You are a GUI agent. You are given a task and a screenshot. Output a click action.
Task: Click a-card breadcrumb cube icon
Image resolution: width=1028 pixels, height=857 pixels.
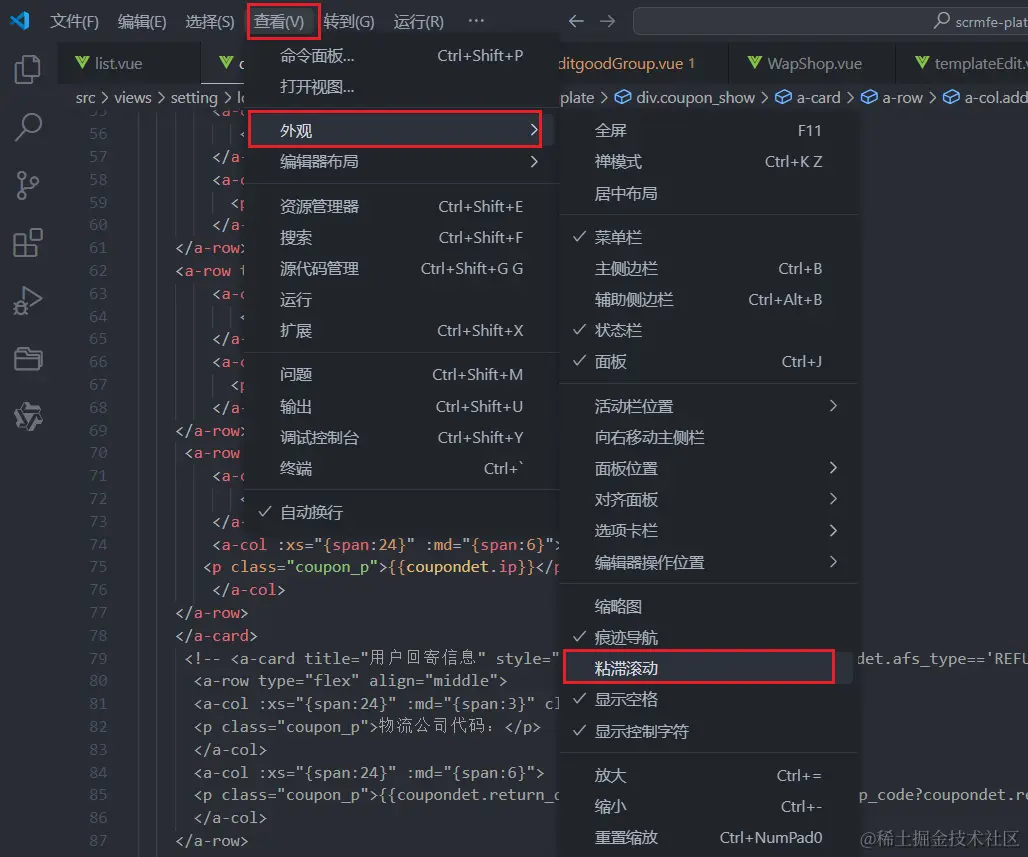click(x=783, y=97)
